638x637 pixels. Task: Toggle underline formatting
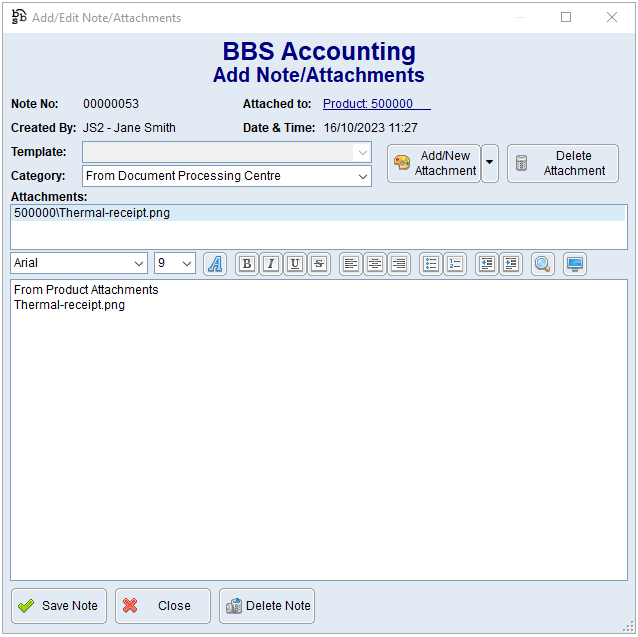[294, 264]
